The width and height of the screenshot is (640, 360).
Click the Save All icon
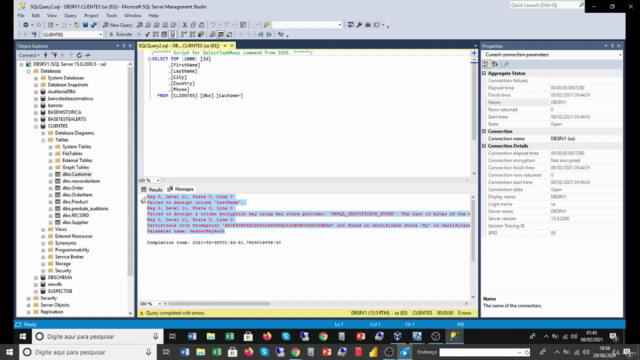(x=93, y=25)
